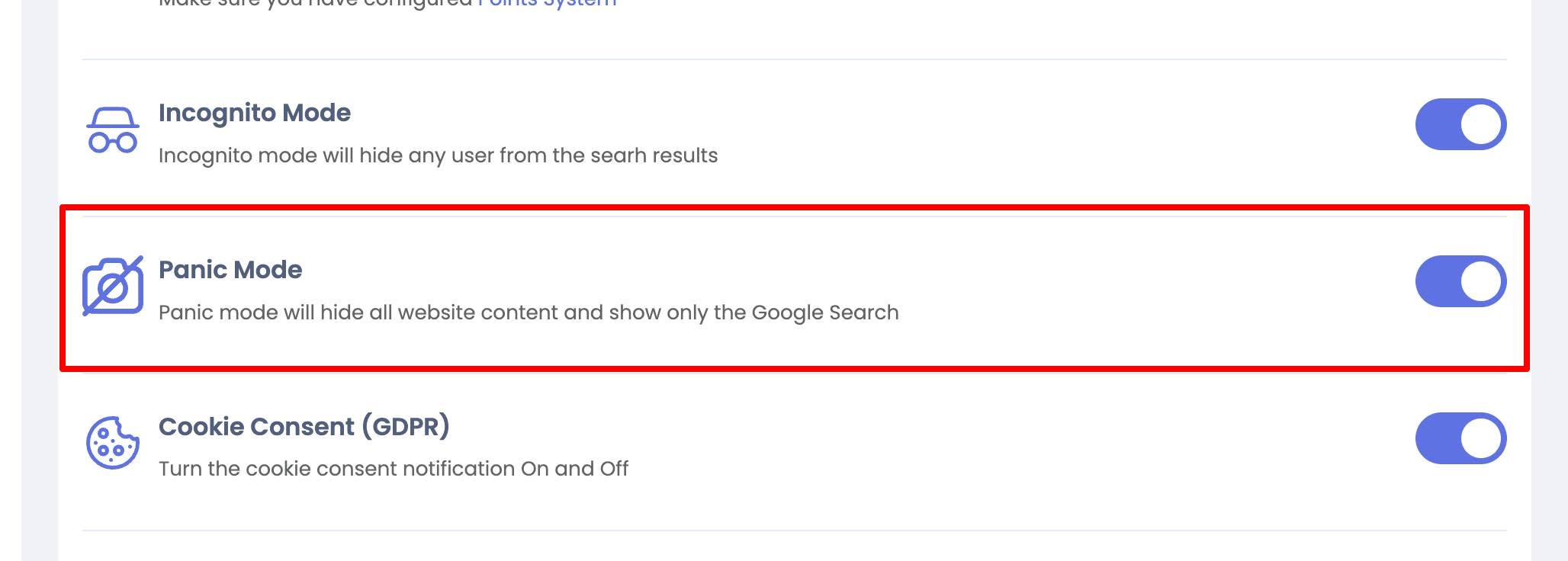Click the Incognito Mode heading
This screenshot has width=1568, height=561.
click(x=255, y=113)
